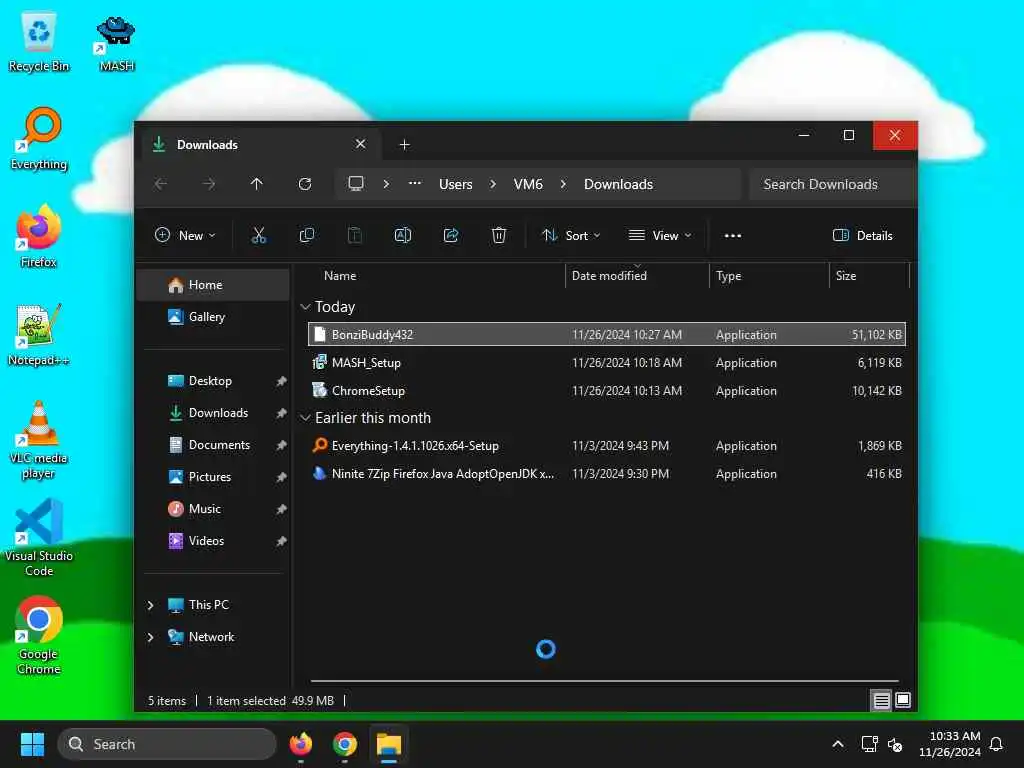Select the MASH_Setup file
This screenshot has width=1024, height=768.
click(607, 362)
